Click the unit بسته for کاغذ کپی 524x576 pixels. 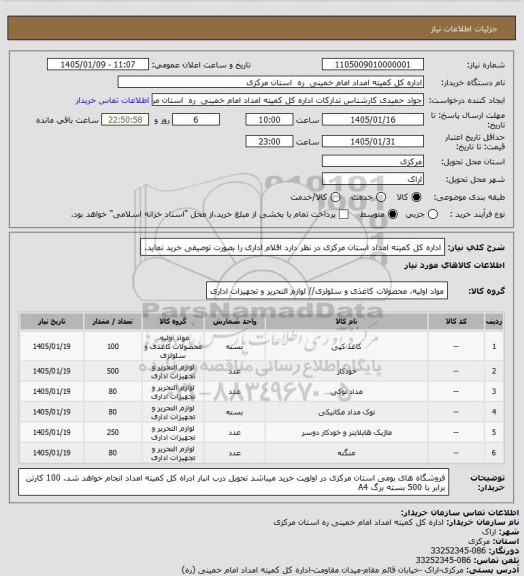click(x=234, y=347)
